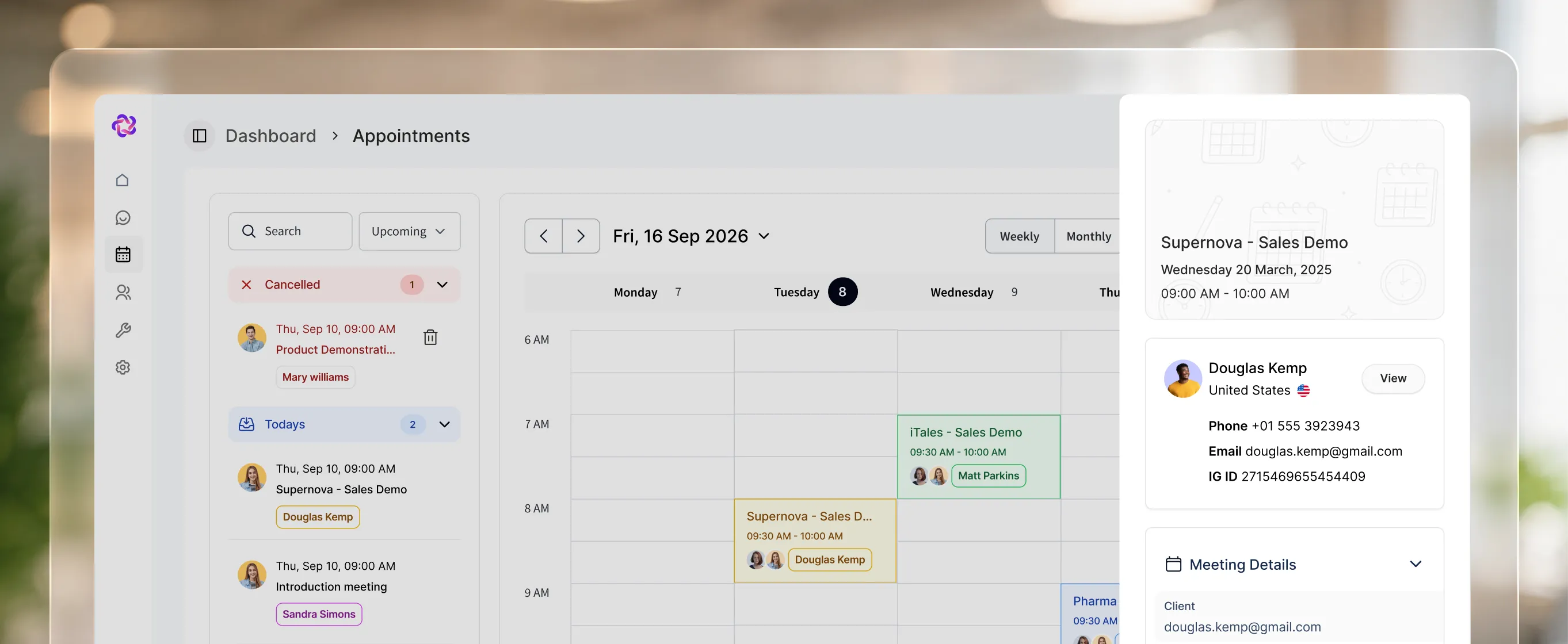Click the Meeting Details calendar icon

1173,564
